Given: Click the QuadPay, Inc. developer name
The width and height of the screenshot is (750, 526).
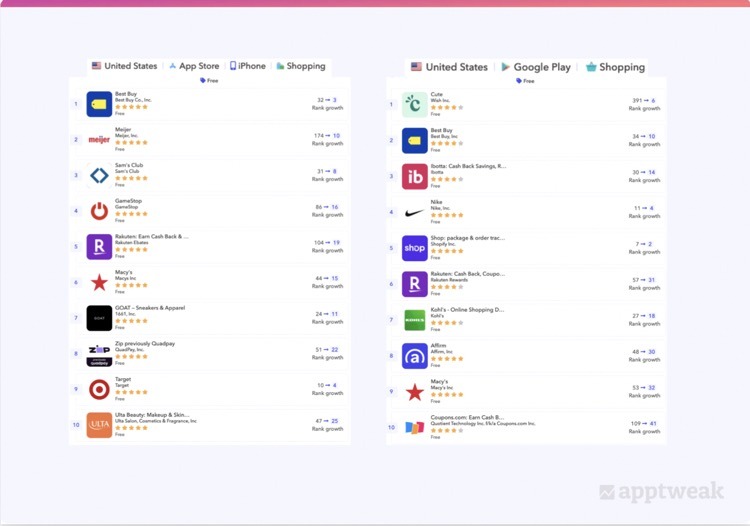Looking at the screenshot, I should (130, 350).
